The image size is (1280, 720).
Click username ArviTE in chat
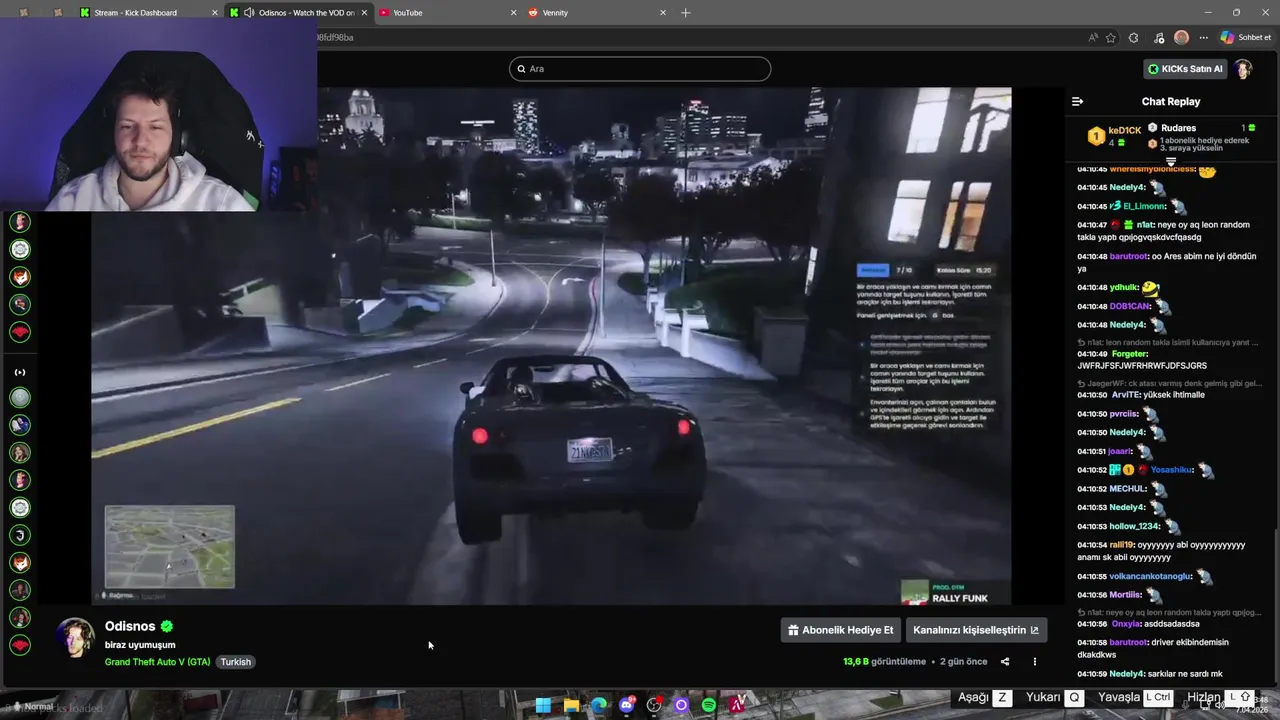point(1125,395)
